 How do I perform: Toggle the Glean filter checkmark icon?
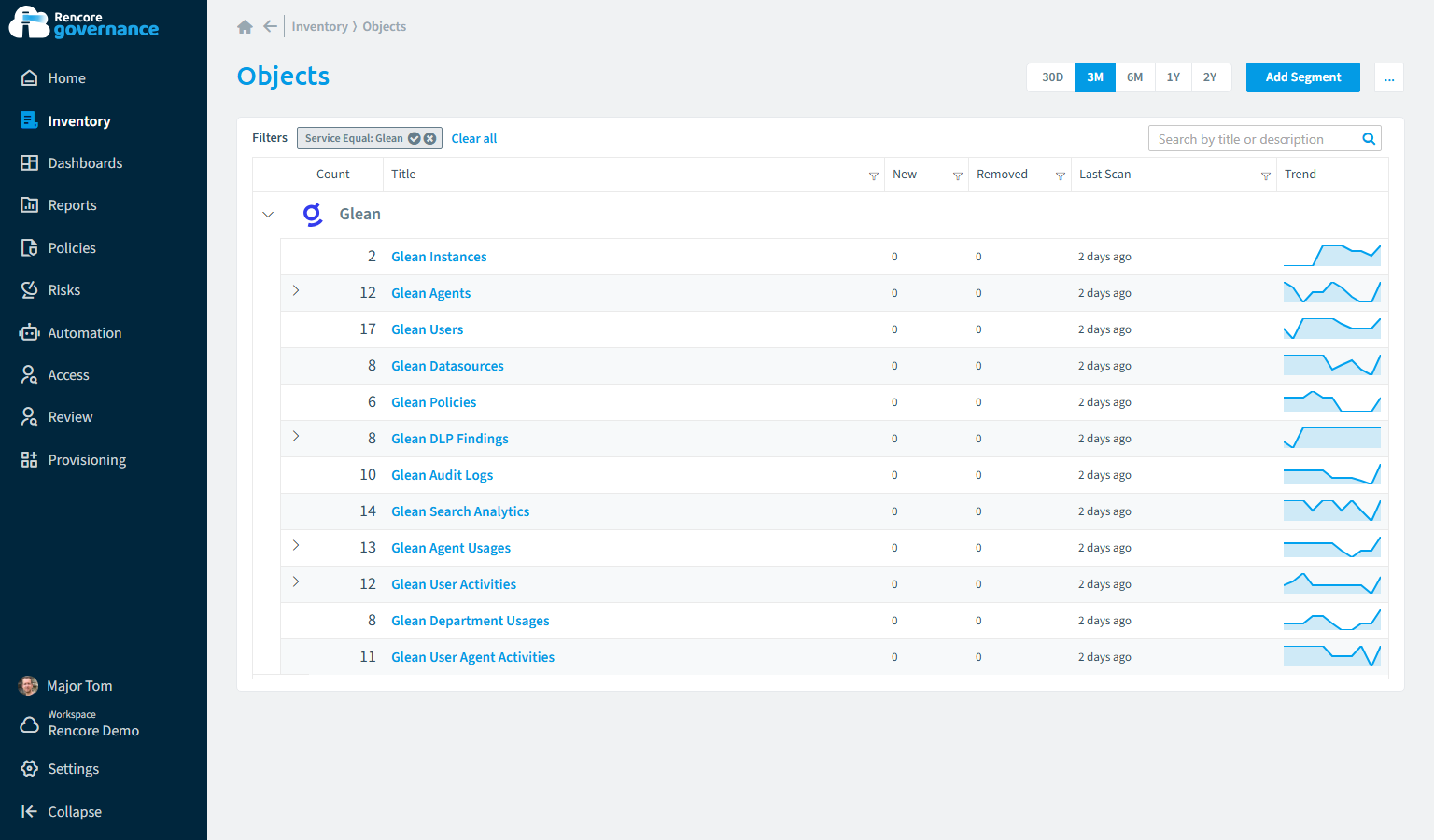click(415, 138)
